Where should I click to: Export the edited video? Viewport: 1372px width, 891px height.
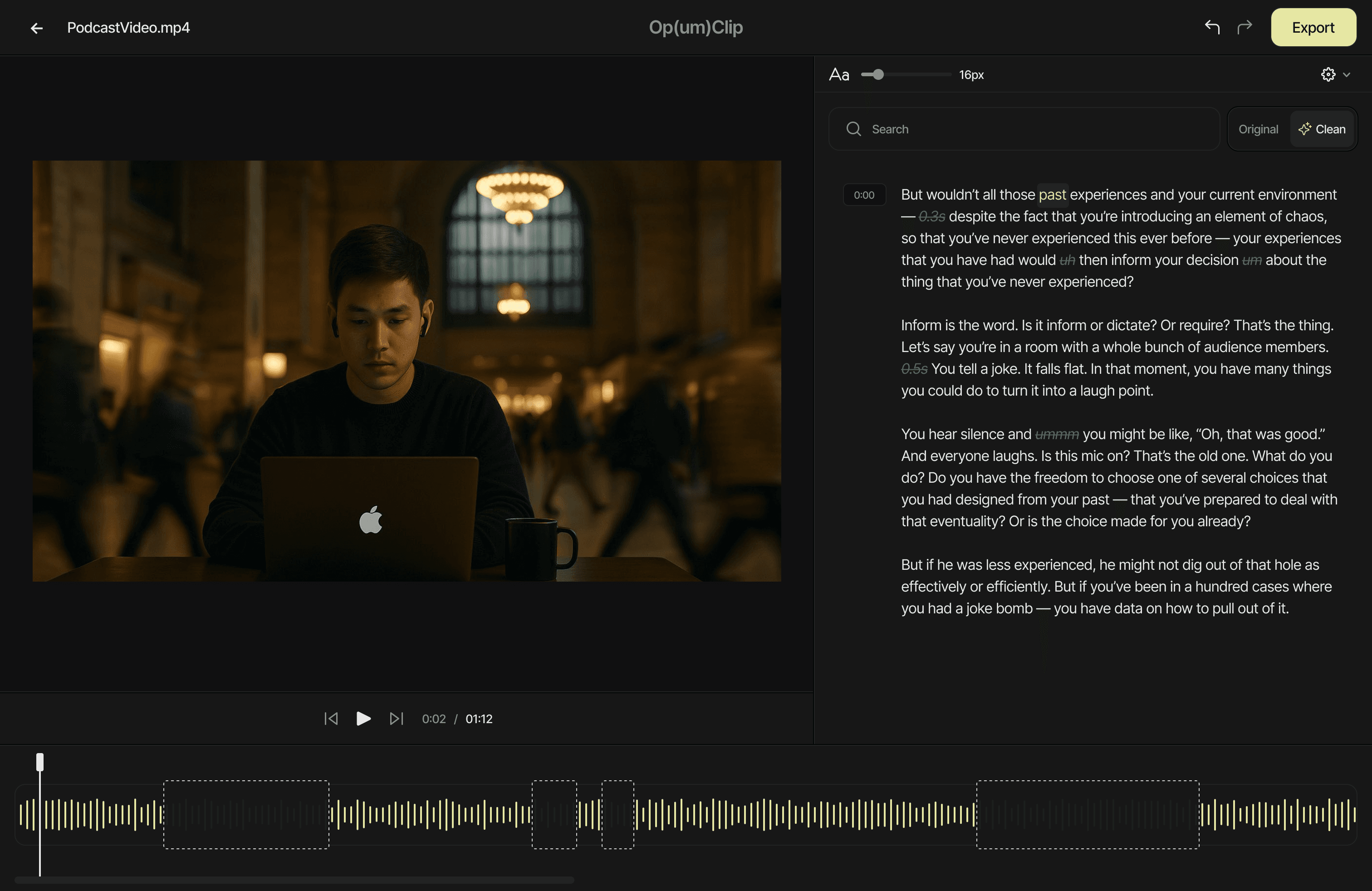[x=1313, y=27]
